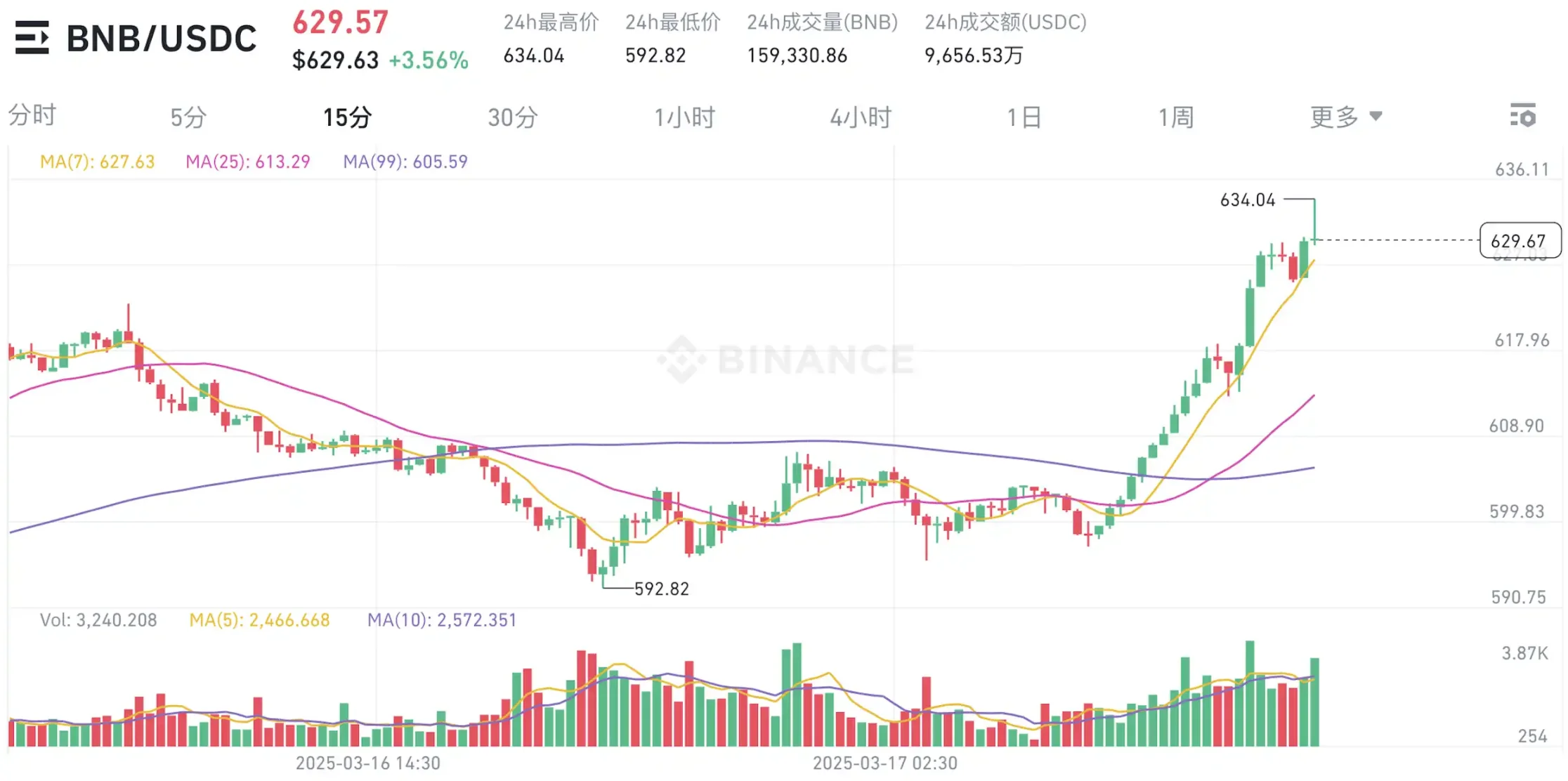Select the 1日 daily chart
The width and height of the screenshot is (1568, 781).
(1024, 117)
